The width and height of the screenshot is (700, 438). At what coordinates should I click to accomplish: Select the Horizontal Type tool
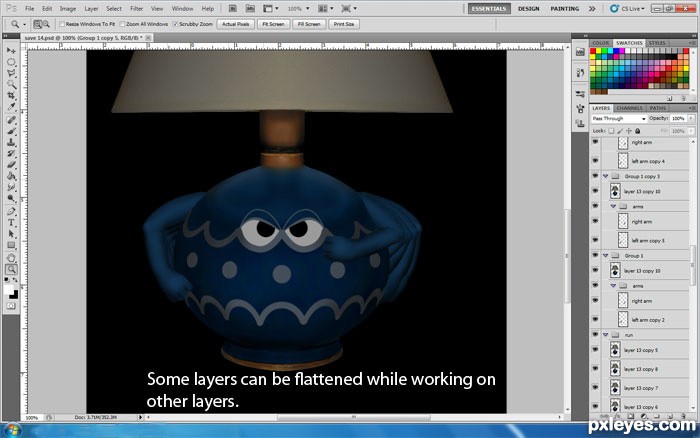[11, 223]
